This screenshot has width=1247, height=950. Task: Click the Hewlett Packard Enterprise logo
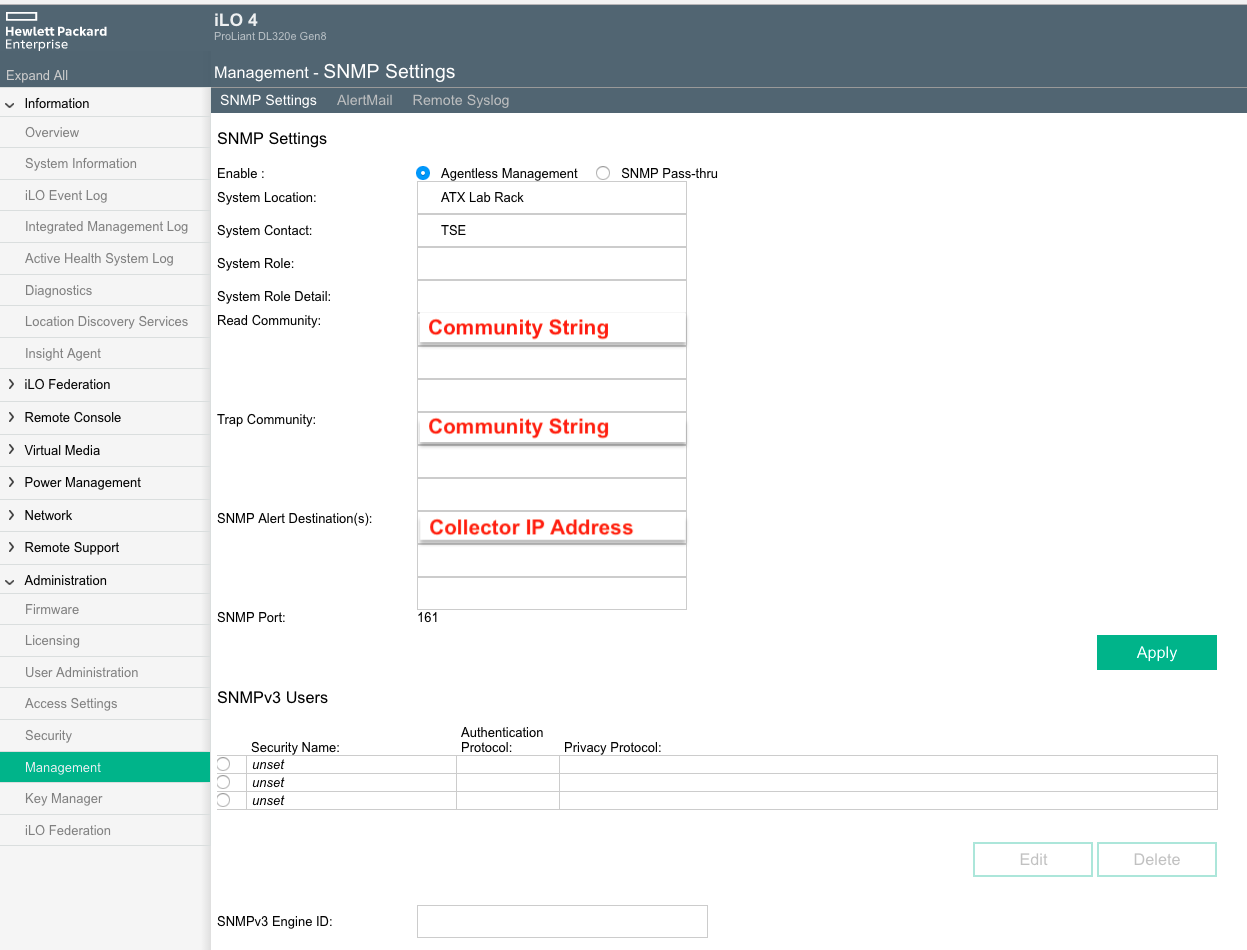point(56,30)
